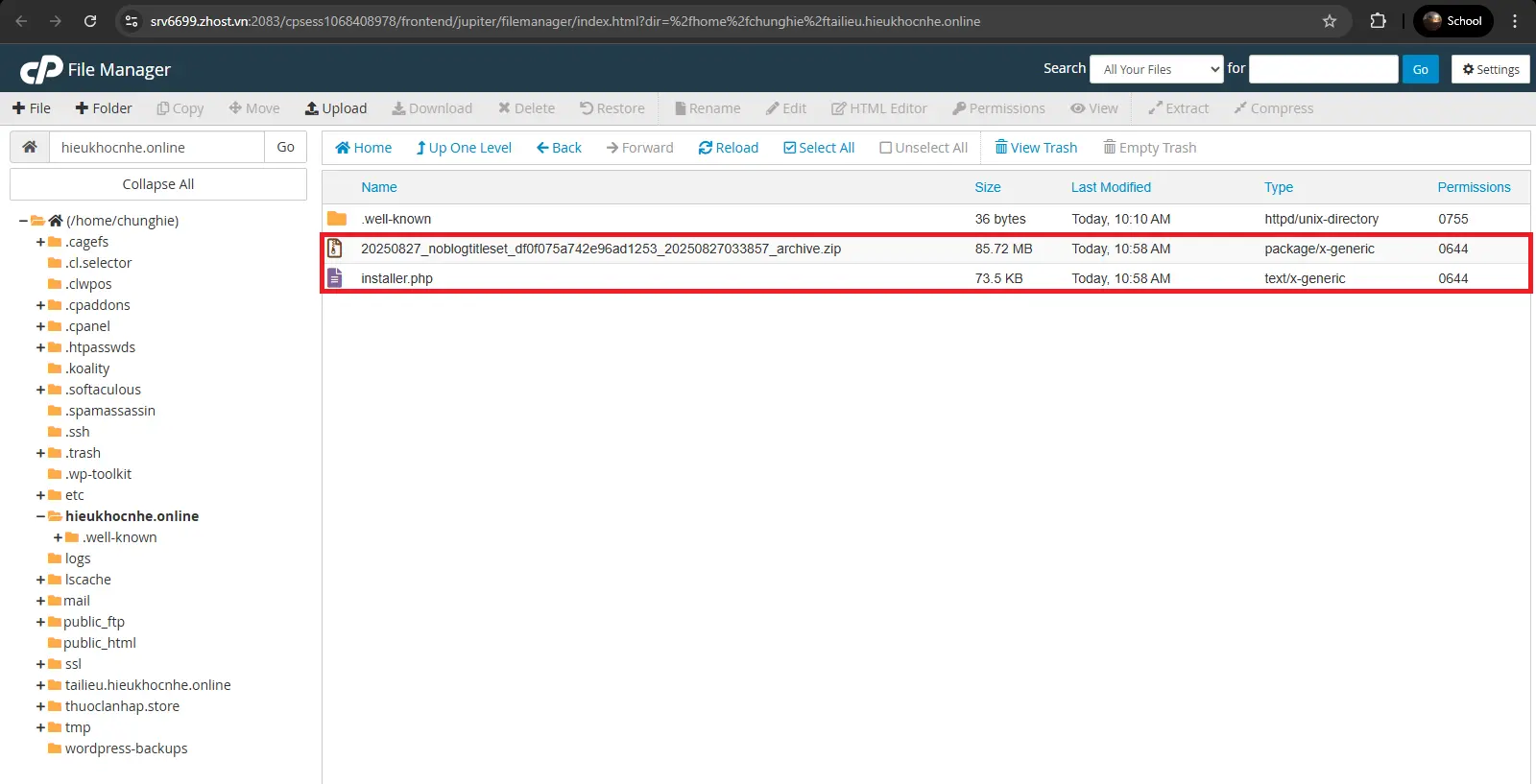The height and width of the screenshot is (784, 1536).
Task: Sort files by Last Modified column
Action: click(1111, 187)
